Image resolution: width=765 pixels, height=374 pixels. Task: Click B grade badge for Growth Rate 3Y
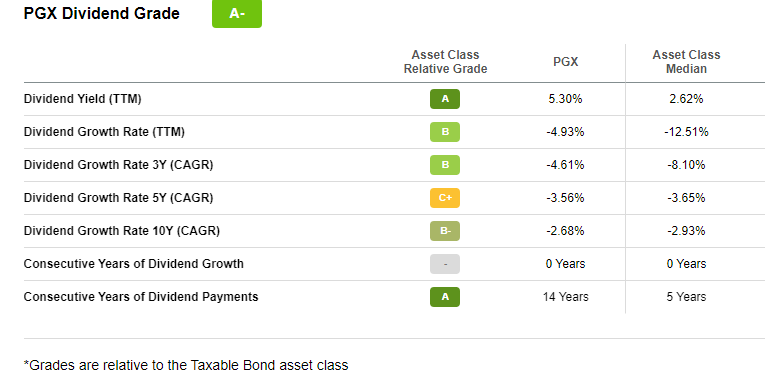444,165
